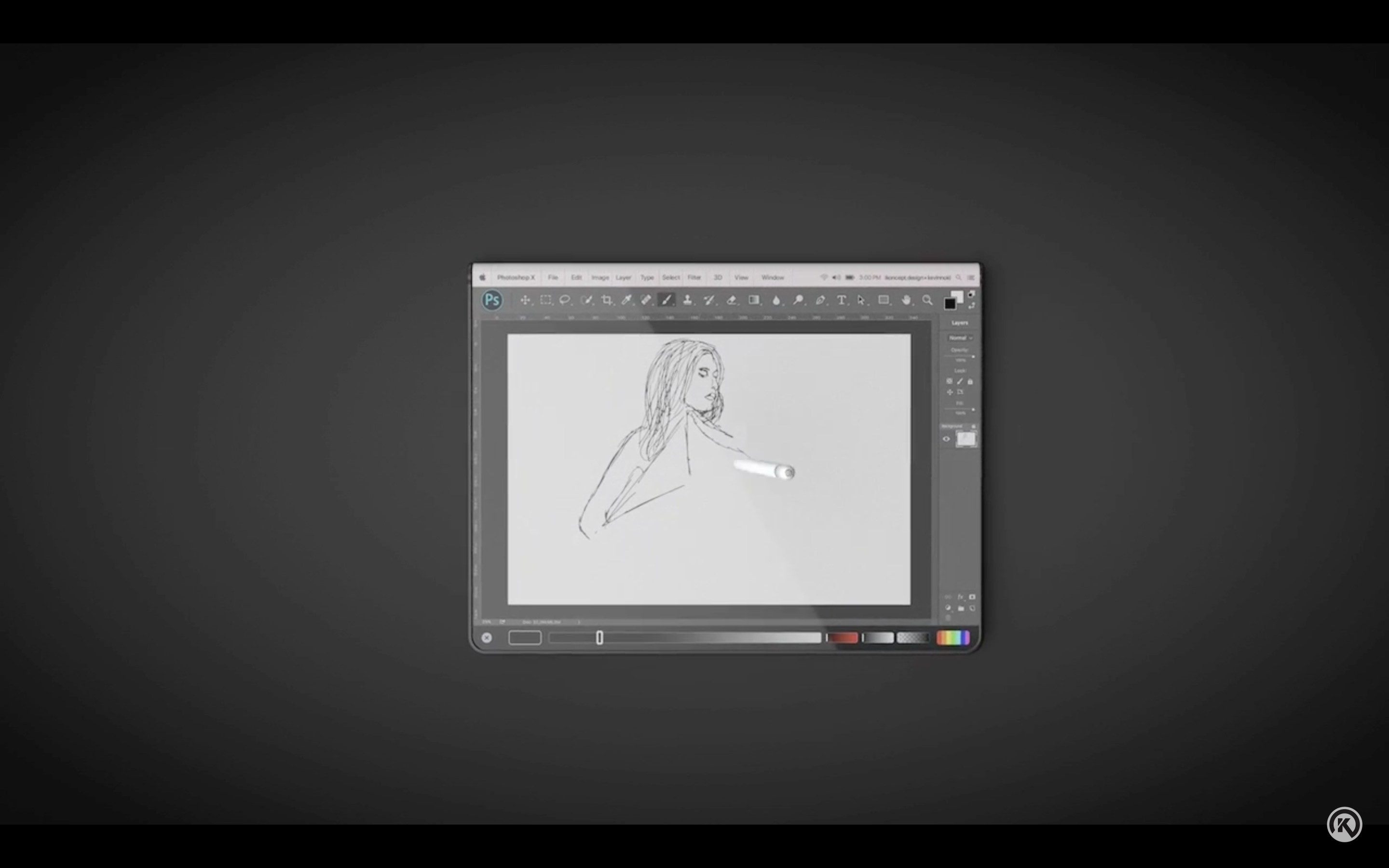The width and height of the screenshot is (1389, 868).
Task: Open the Background layer thumbnail
Action: pos(966,439)
